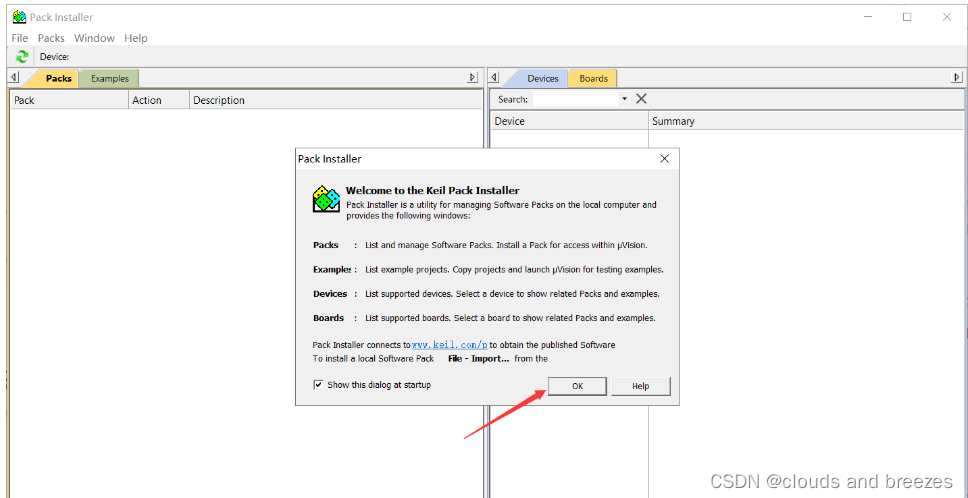Open the Help menu
This screenshot has height=498, width=968.
[136, 38]
